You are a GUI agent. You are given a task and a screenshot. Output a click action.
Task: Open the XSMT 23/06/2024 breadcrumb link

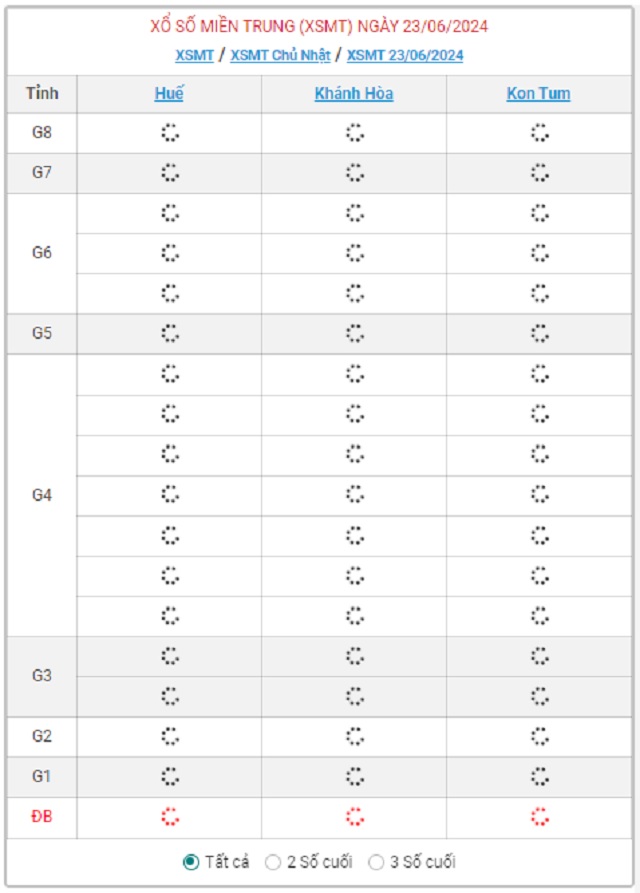tap(405, 55)
